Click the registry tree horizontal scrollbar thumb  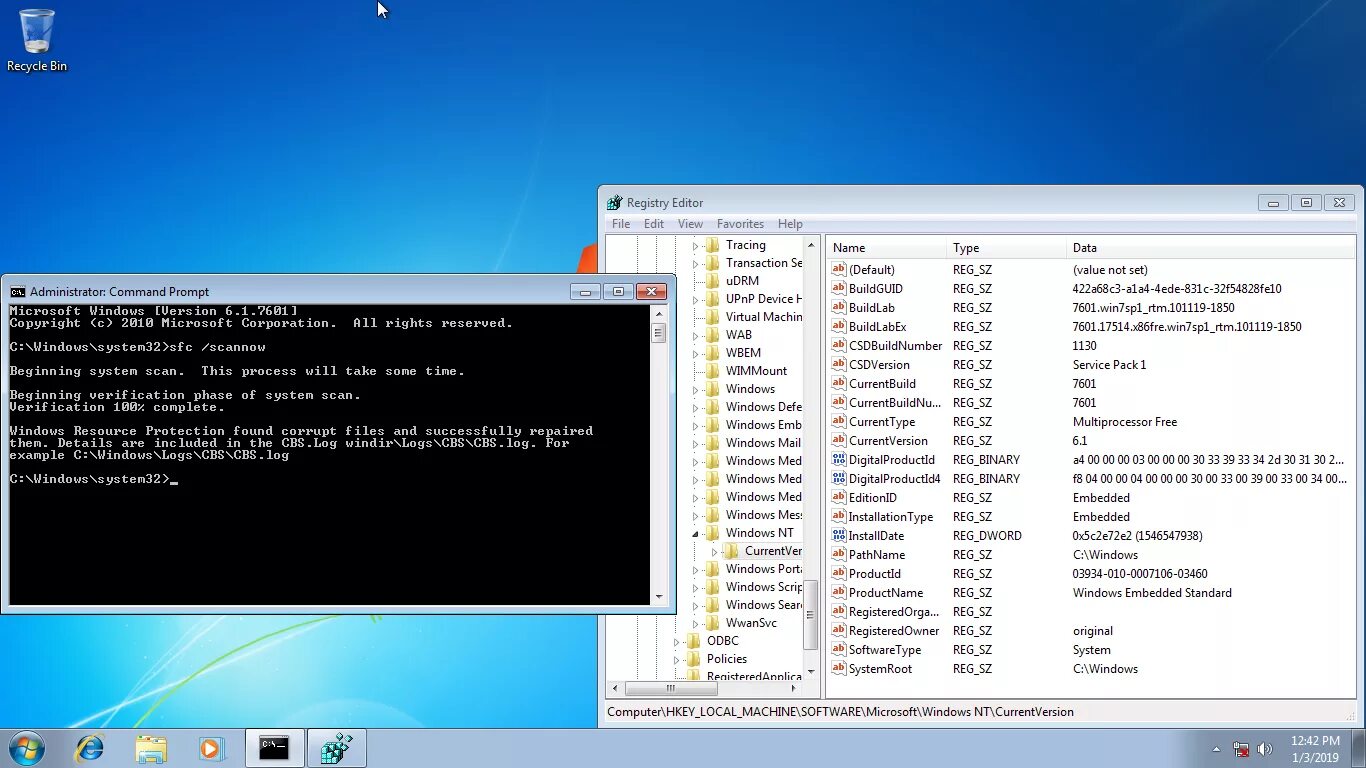(x=671, y=688)
